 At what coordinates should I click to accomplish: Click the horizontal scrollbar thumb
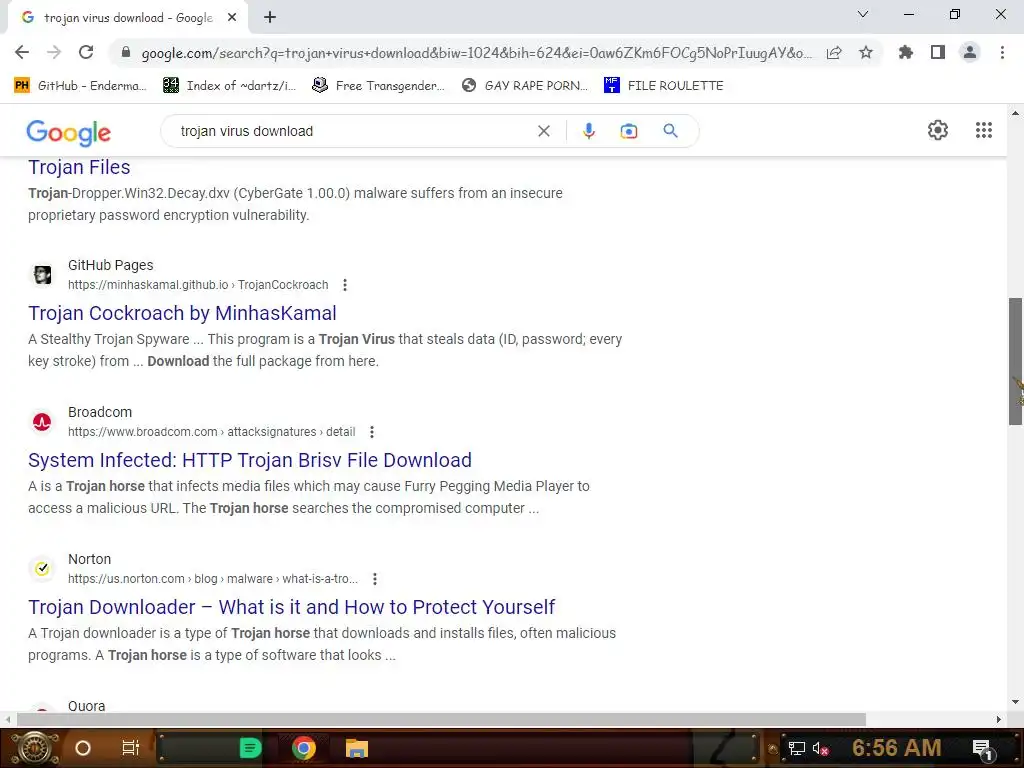click(x=441, y=719)
